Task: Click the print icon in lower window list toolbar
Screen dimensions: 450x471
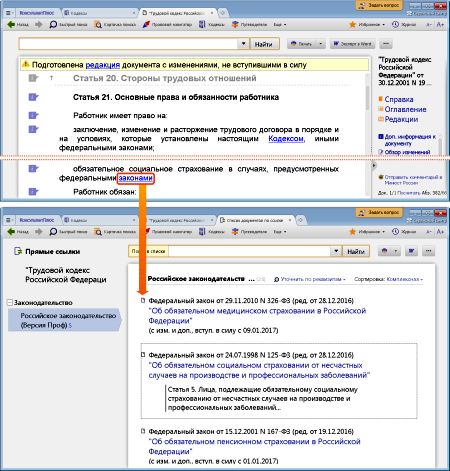Action: (x=384, y=251)
